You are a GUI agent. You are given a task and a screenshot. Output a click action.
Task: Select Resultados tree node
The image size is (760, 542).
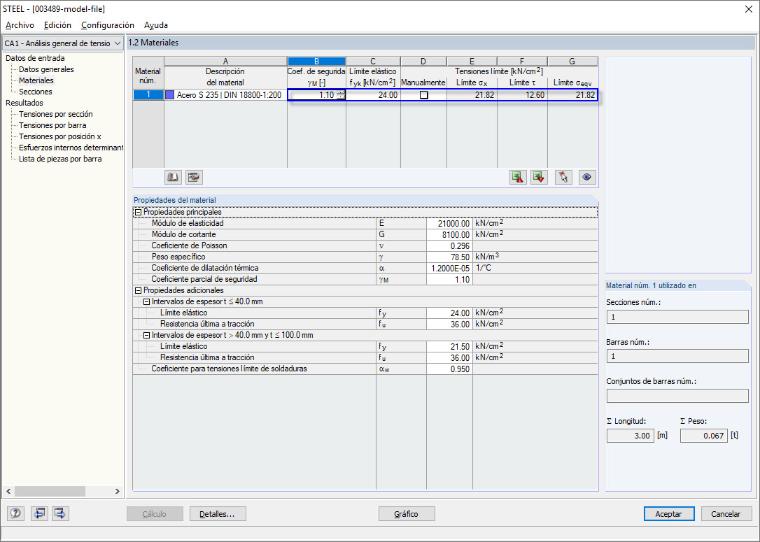[x=24, y=103]
